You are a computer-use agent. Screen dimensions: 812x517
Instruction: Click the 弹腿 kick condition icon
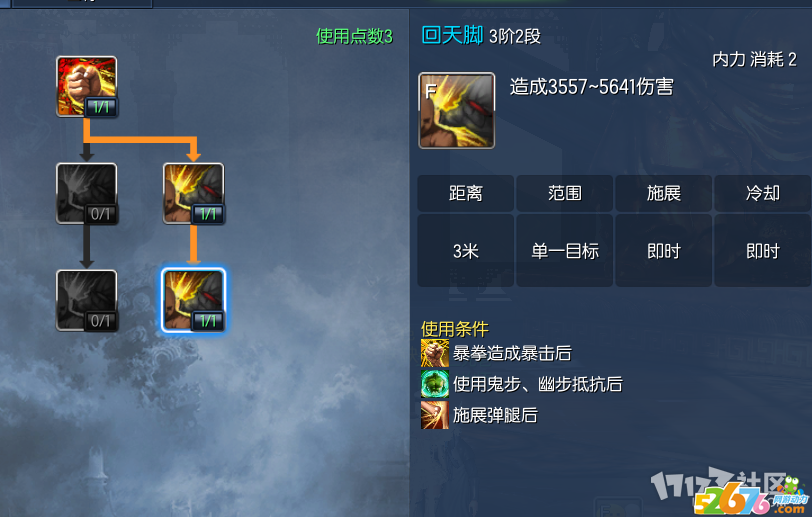click(x=435, y=415)
